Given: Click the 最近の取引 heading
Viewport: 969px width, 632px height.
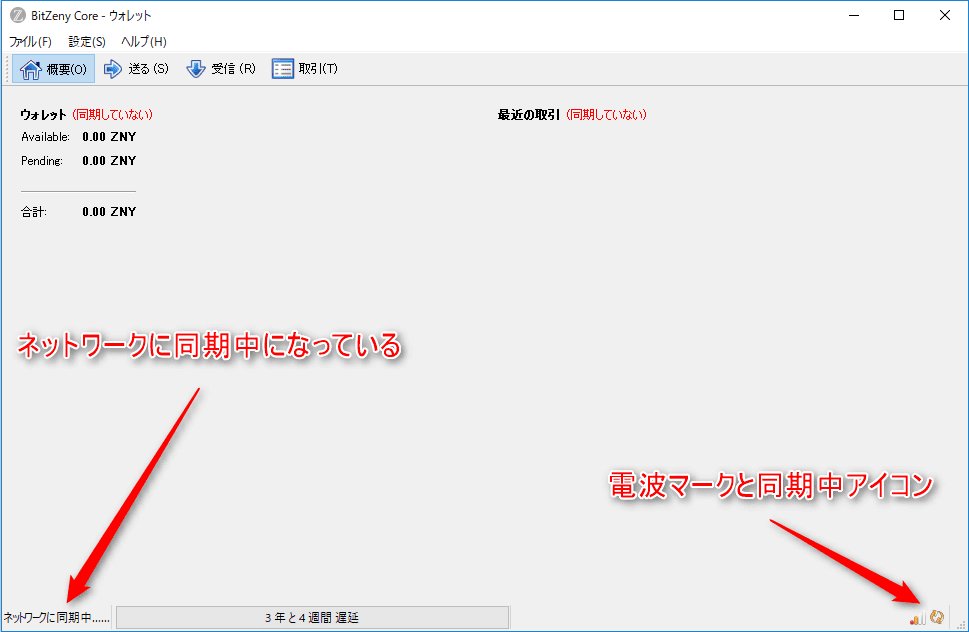Looking at the screenshot, I should click(528, 114).
